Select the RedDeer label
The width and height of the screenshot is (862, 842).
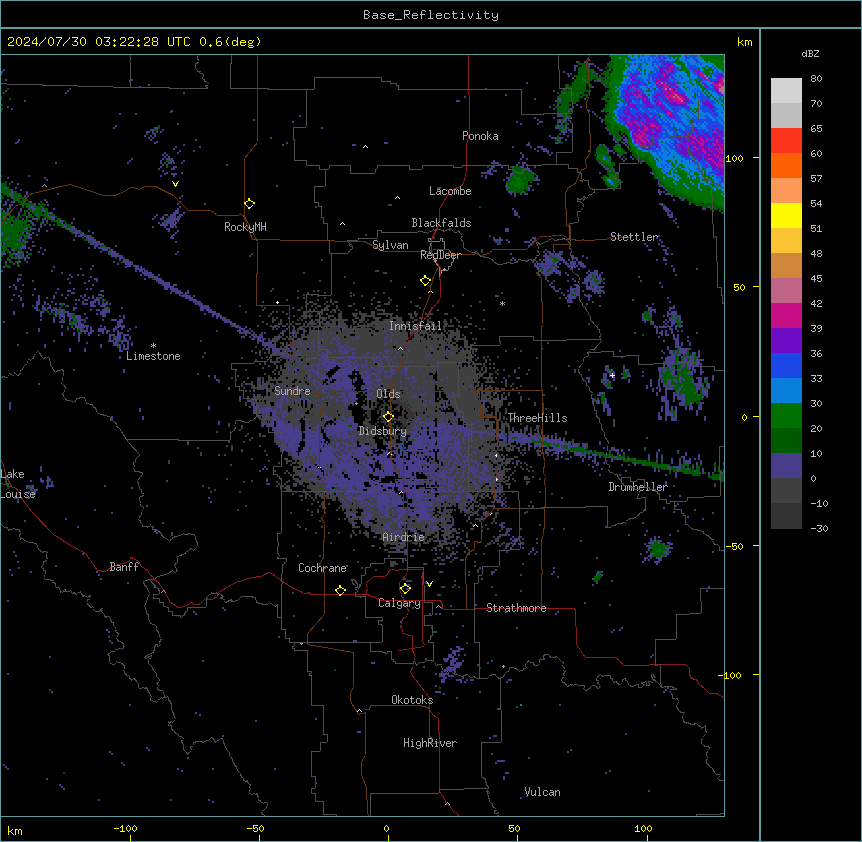tap(440, 255)
